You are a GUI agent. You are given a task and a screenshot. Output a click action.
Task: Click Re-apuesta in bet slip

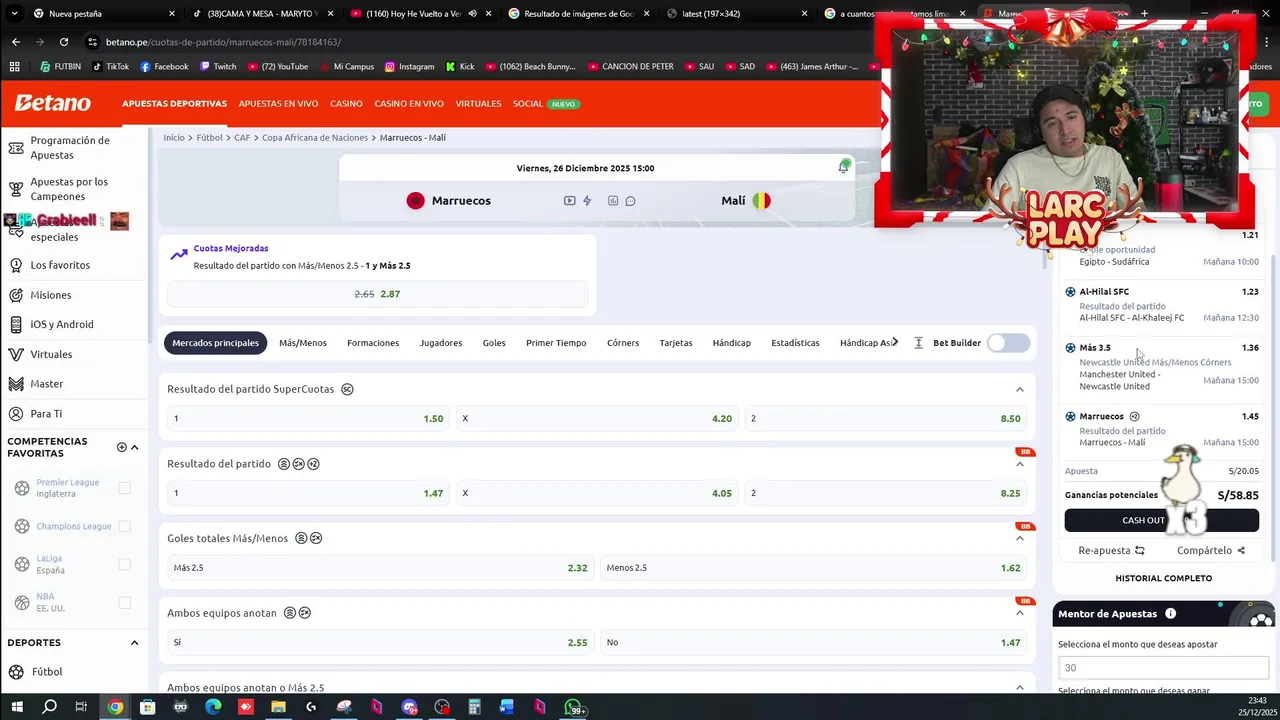tap(1111, 551)
